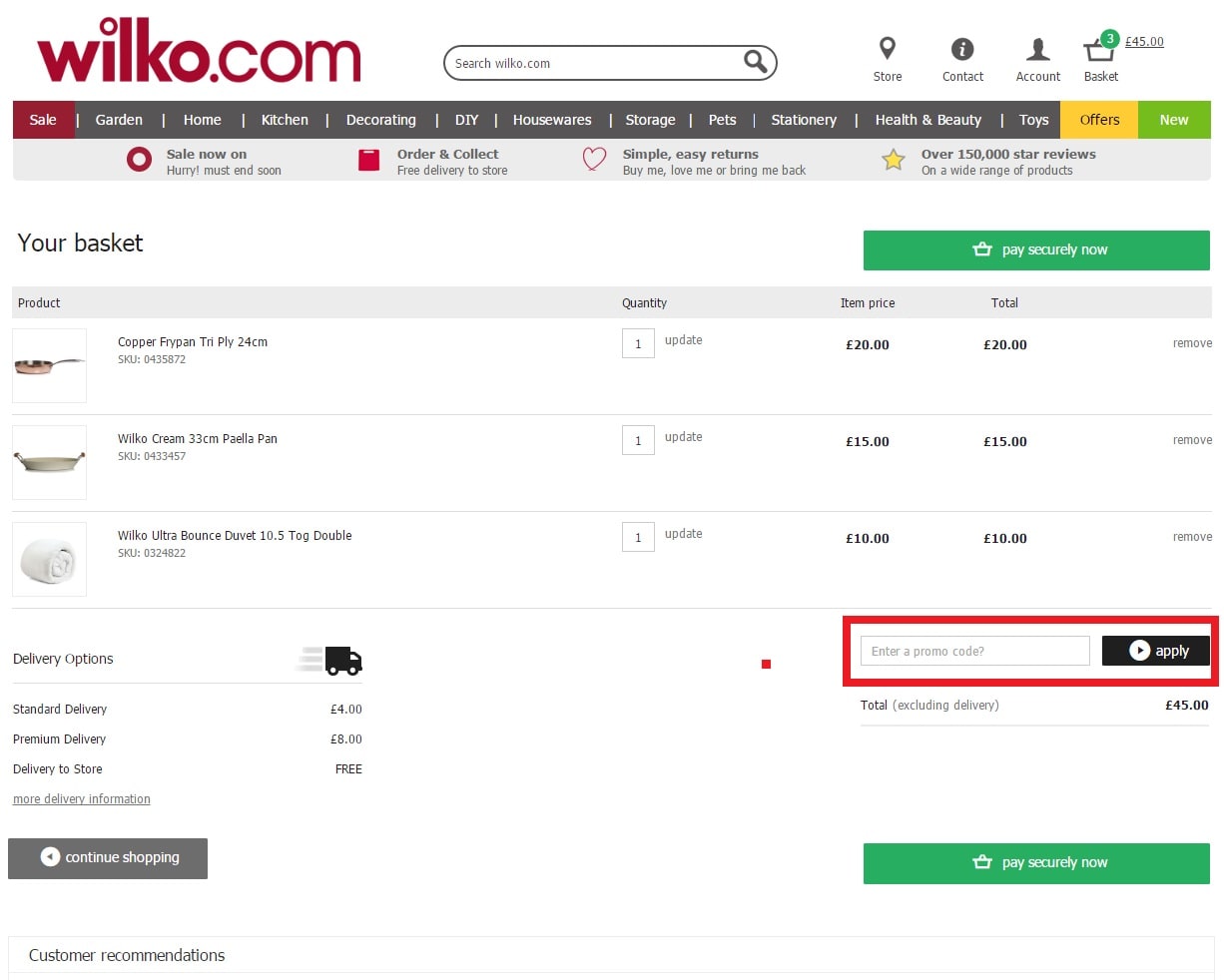
Task: Click the basket total £45.00 link
Action: (1144, 41)
